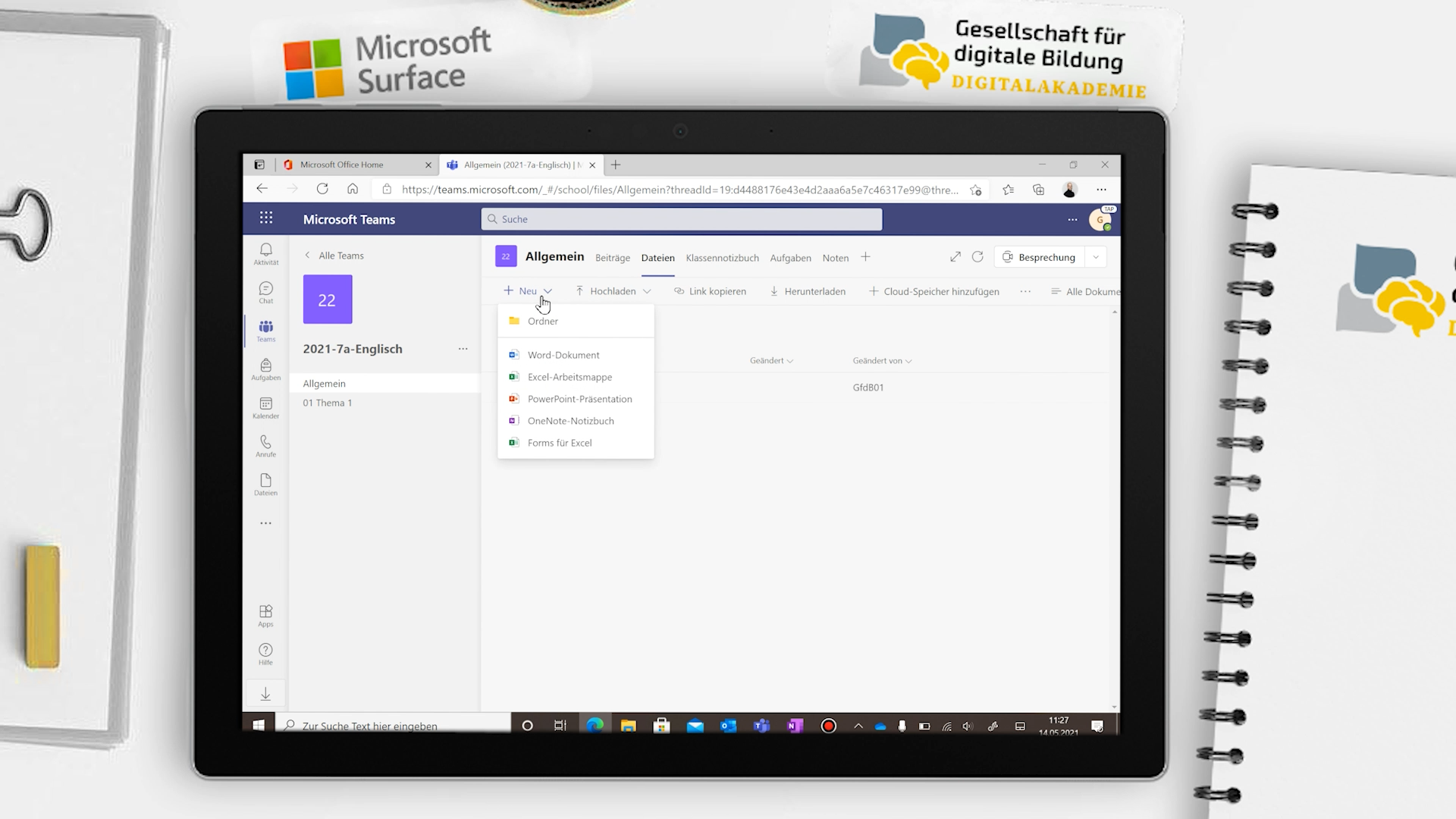The image size is (1456, 819).
Task: Open browser favorites star icon
Action: 1008,190
